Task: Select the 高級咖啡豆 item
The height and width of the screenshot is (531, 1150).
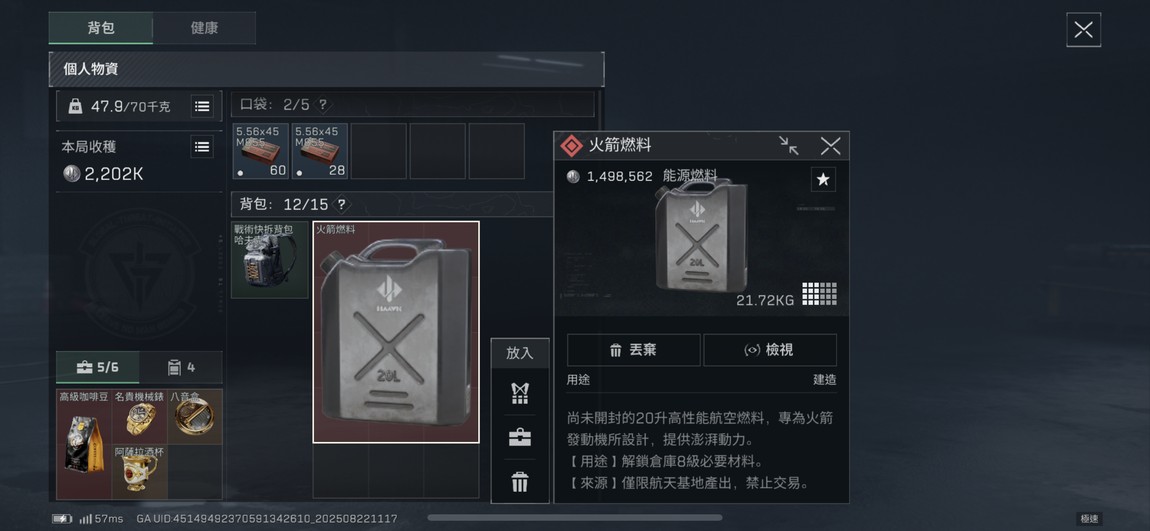Action: tap(84, 444)
